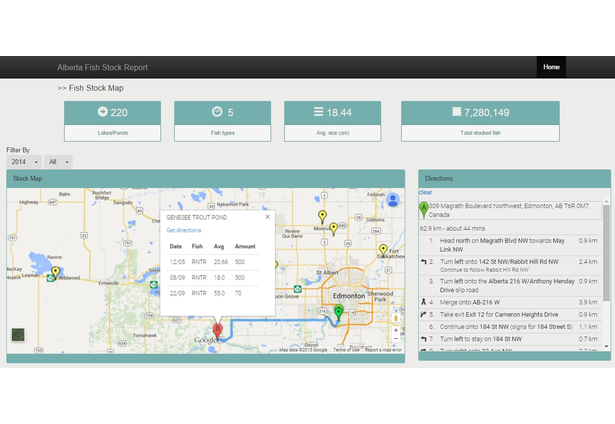The image size is (615, 424).
Task: Click the turn-left arrow icon on step 2
Action: click(424, 262)
